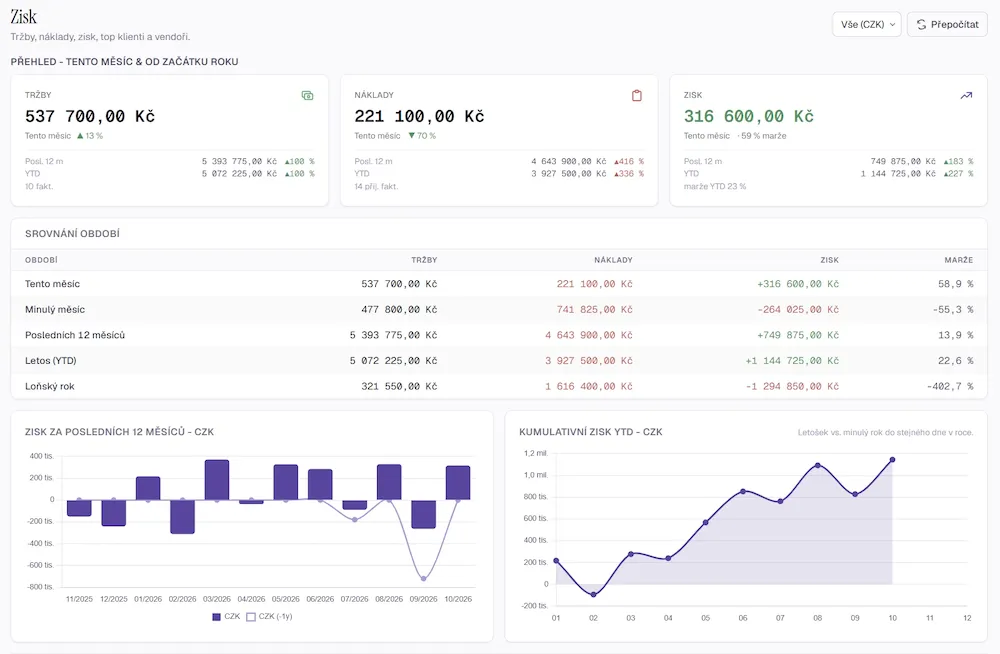The image size is (1000, 654).
Task: Click the 03/2026 bar in the profit chart
Action: point(217,480)
